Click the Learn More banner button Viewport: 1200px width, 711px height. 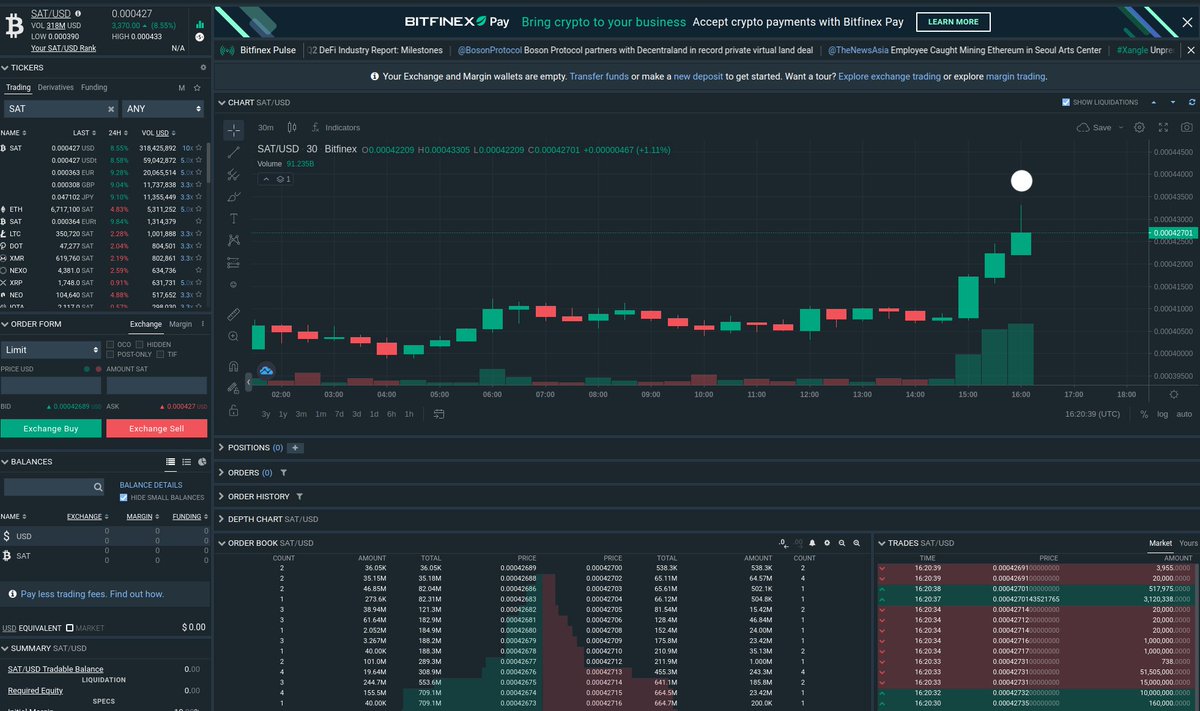[x=953, y=22]
